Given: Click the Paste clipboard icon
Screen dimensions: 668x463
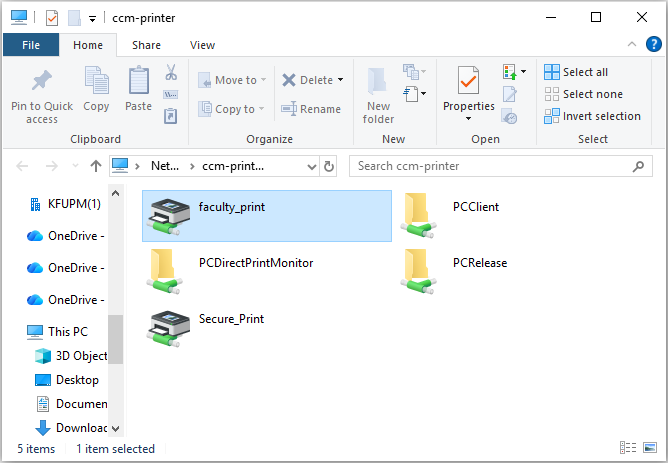Looking at the screenshot, I should coord(138,84).
